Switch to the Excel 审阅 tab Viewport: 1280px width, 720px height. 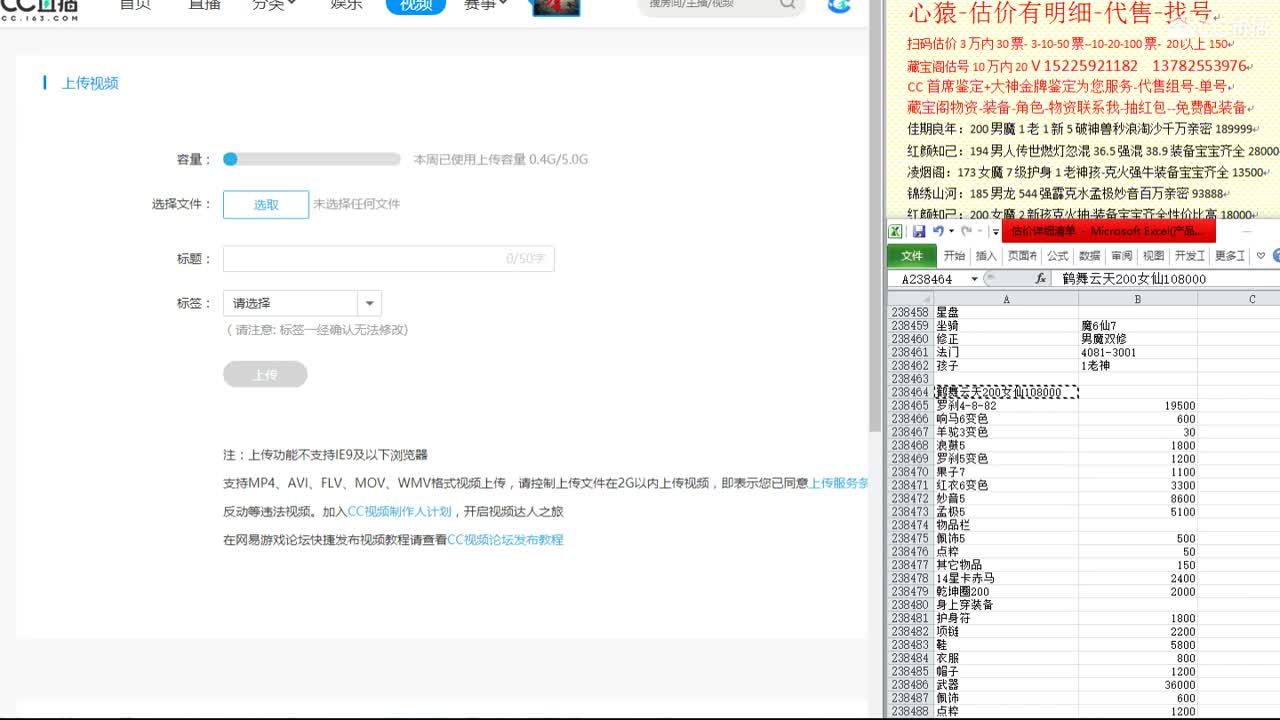(x=1122, y=256)
